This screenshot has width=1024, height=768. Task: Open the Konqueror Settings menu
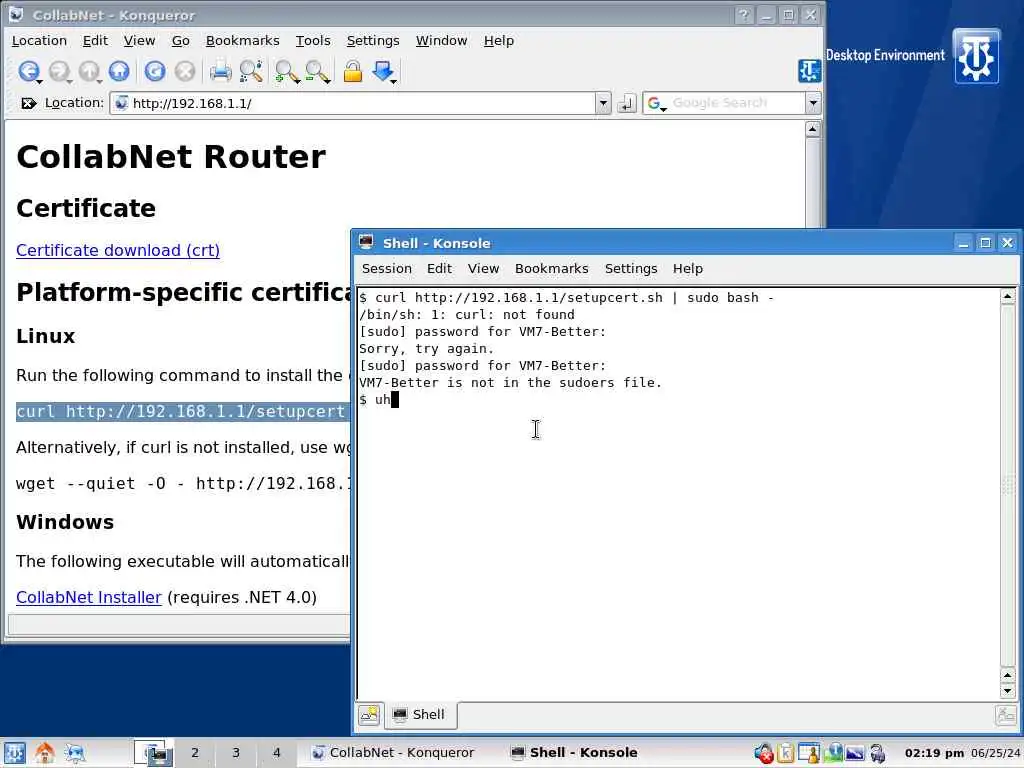[x=373, y=40]
